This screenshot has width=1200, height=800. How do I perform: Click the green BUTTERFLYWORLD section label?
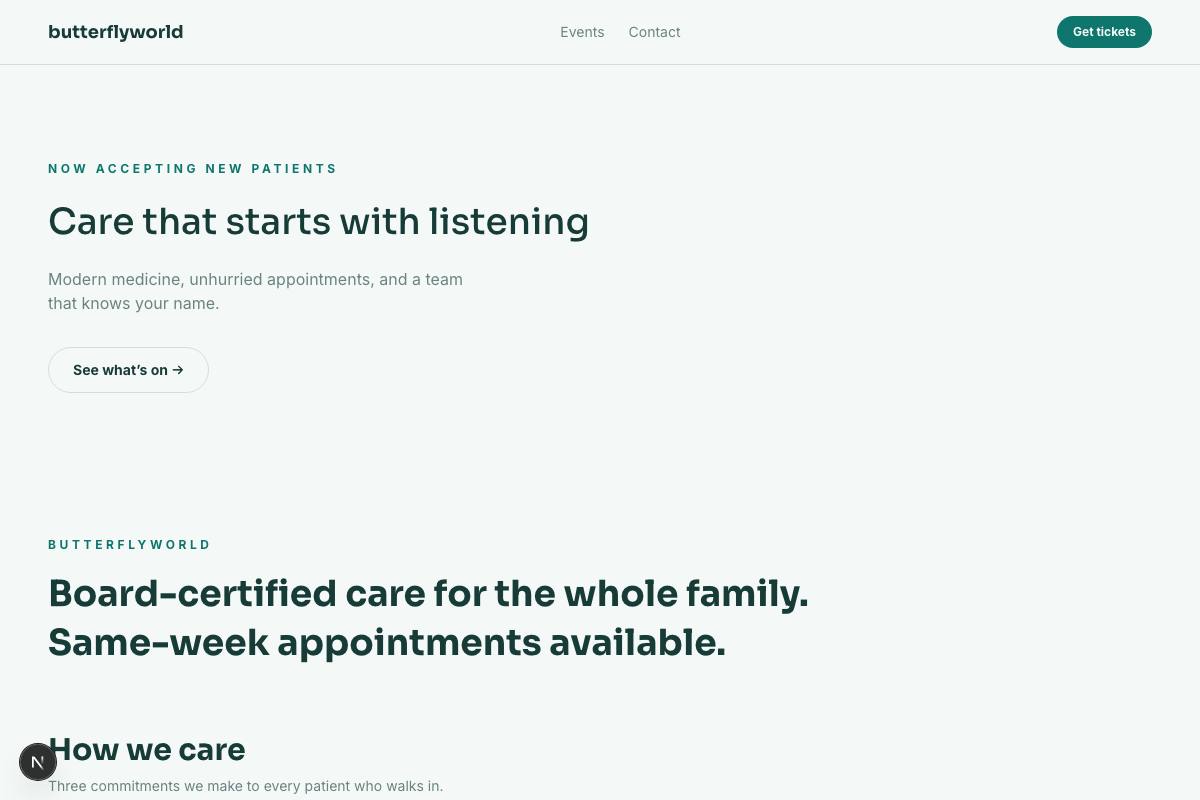[129, 545]
